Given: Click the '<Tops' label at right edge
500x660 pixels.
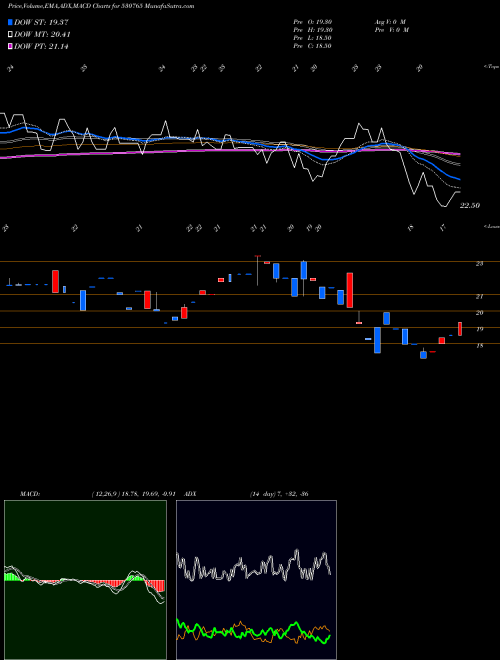Looking at the screenshot, I should click(x=491, y=67).
